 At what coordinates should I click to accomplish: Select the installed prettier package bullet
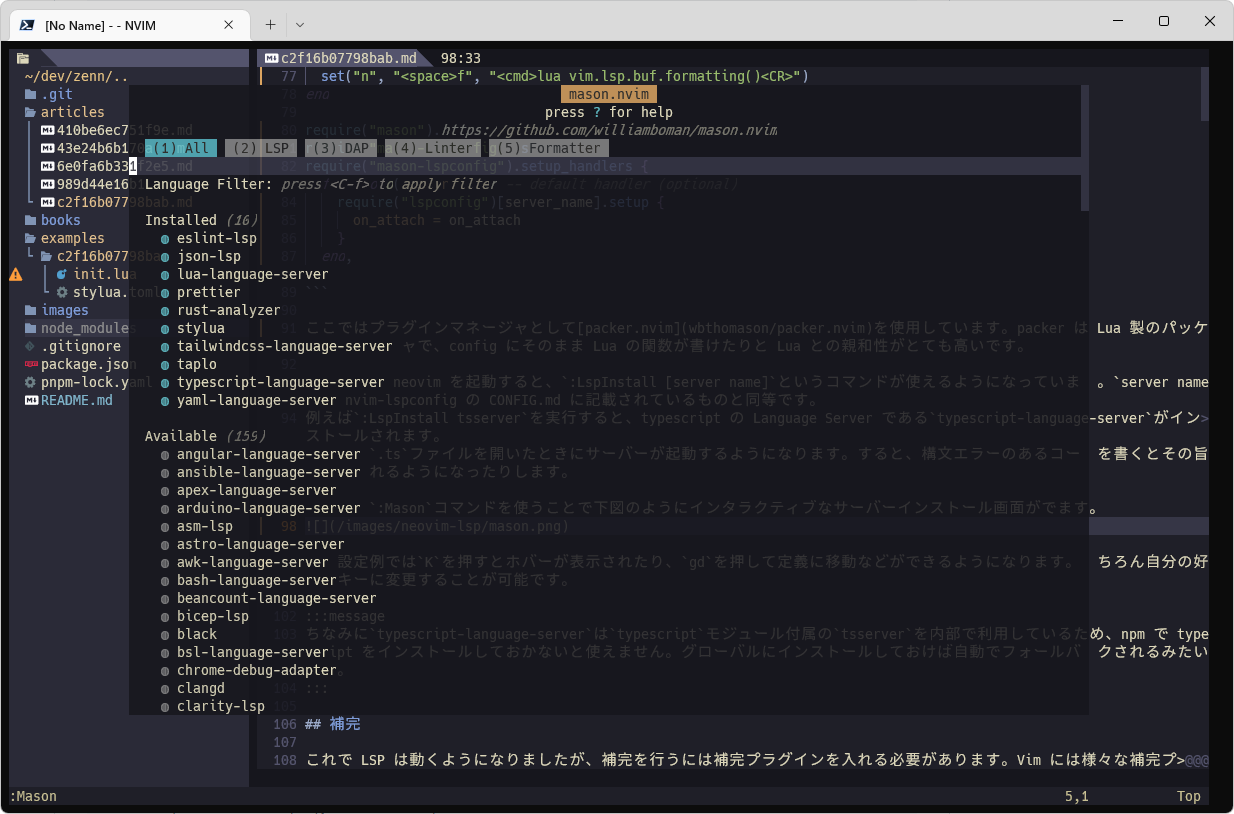[165, 292]
